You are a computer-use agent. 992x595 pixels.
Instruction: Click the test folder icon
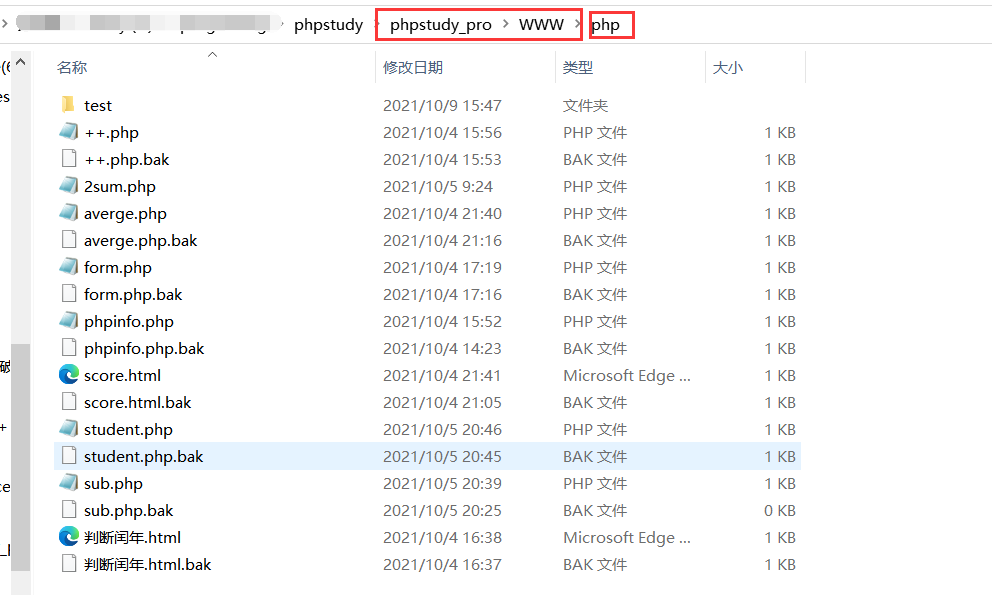pos(68,104)
